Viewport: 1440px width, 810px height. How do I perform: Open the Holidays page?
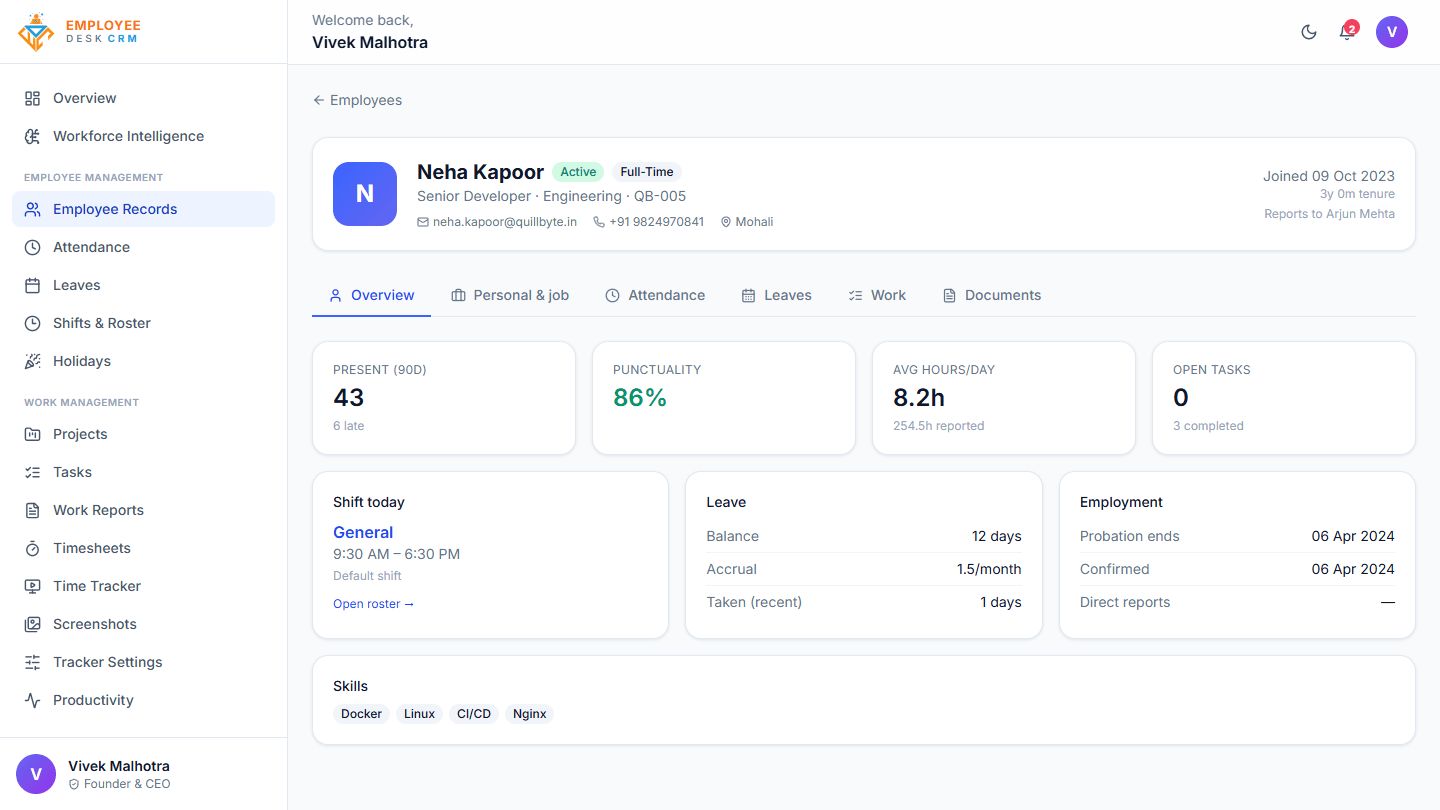point(143,361)
